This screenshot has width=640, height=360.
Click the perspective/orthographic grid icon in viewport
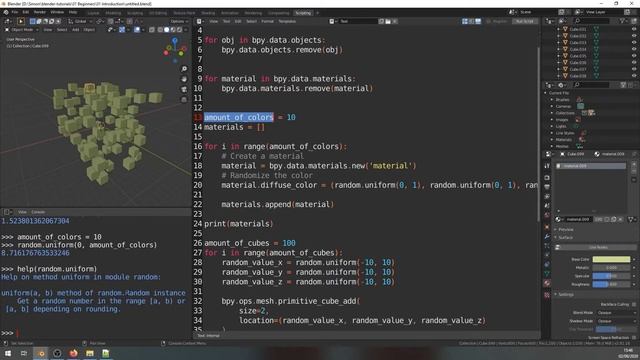[184, 100]
